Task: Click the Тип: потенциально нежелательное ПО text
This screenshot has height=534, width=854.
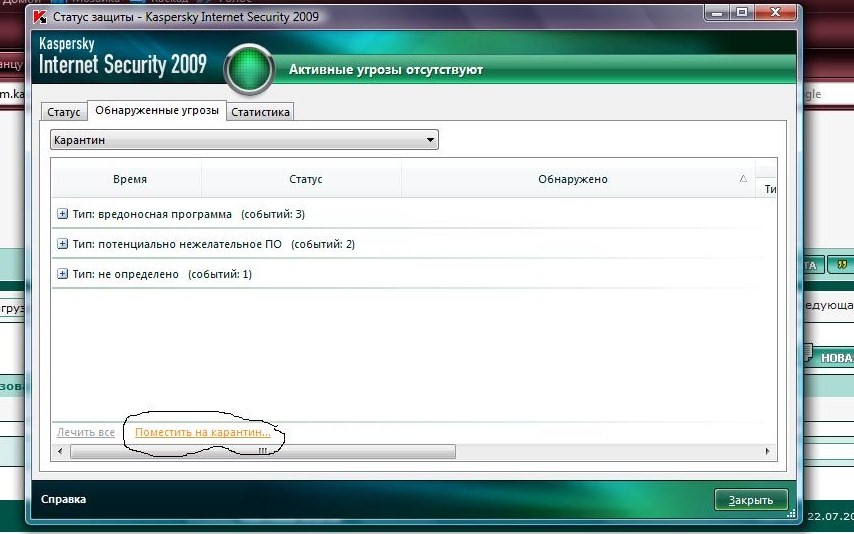Action: (214, 244)
